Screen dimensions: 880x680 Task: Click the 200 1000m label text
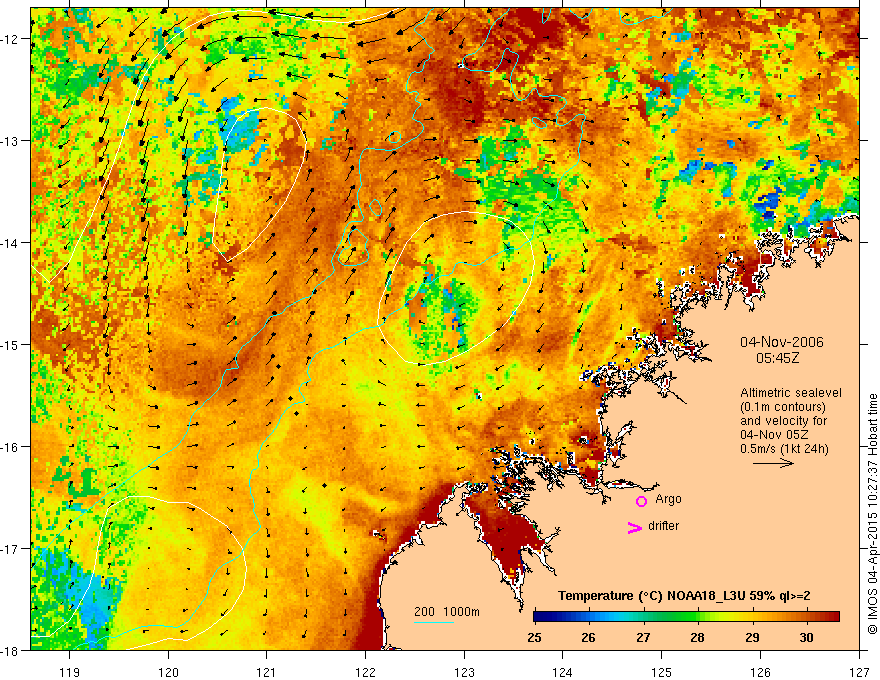click(447, 612)
